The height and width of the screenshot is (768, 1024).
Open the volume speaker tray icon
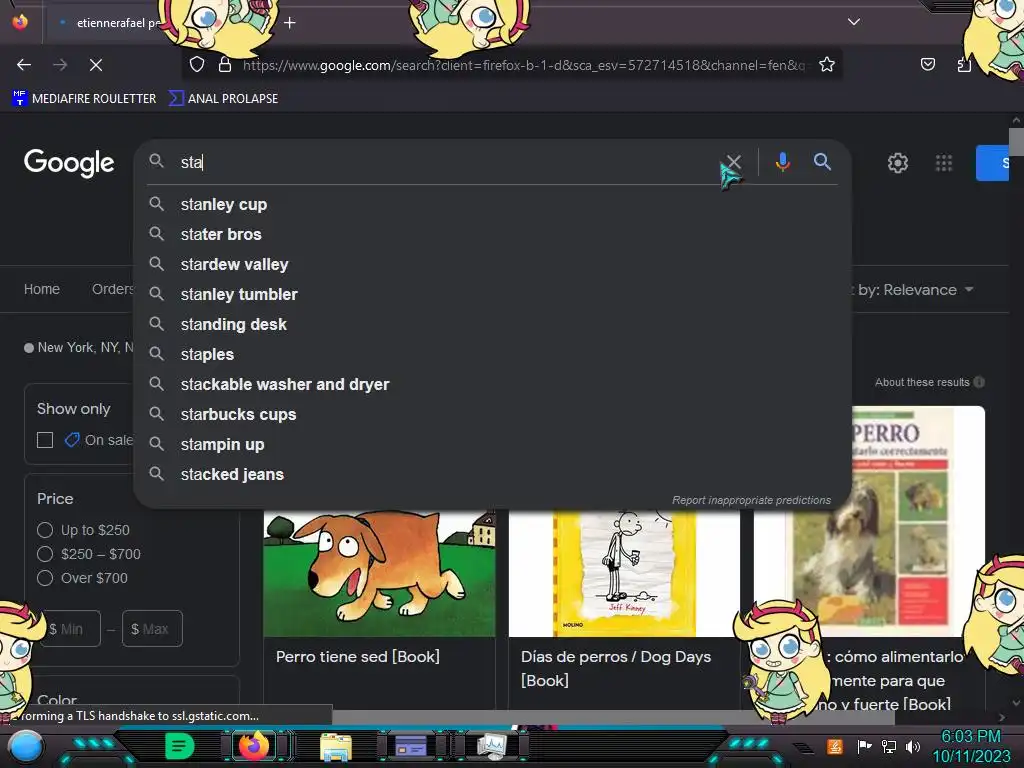[x=913, y=746]
